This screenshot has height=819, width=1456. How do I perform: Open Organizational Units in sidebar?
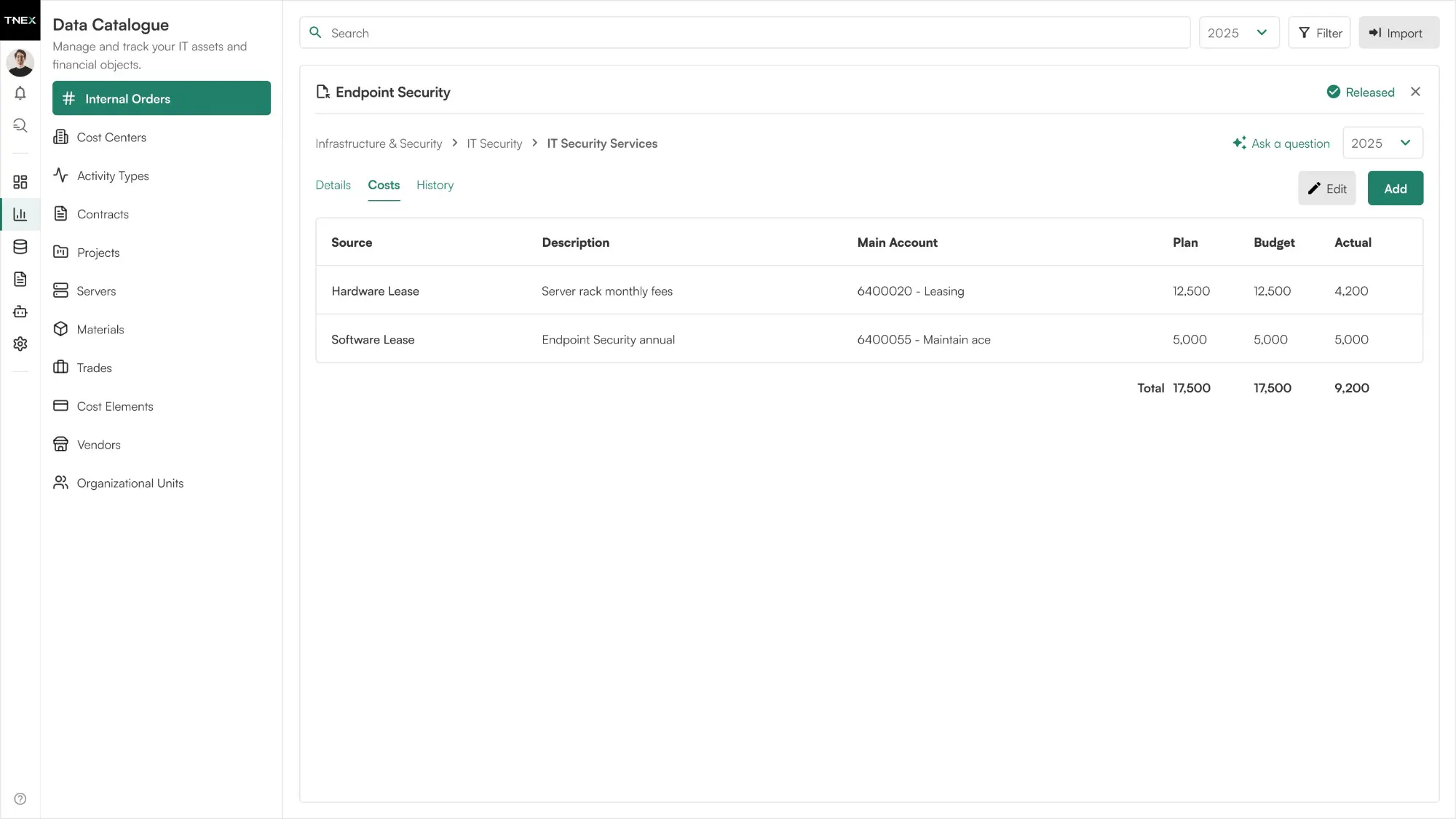pyautogui.click(x=162, y=483)
